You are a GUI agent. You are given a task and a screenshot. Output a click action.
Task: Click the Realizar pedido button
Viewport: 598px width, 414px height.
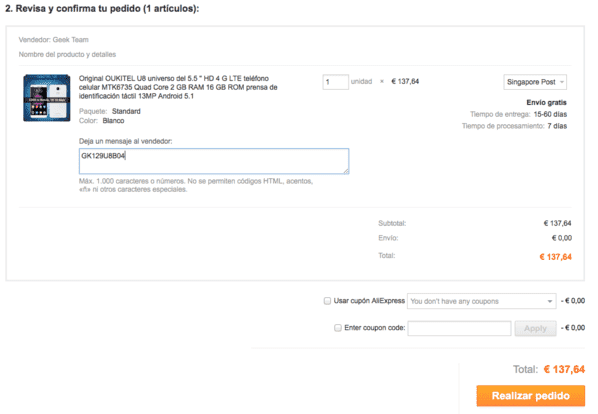click(530, 396)
